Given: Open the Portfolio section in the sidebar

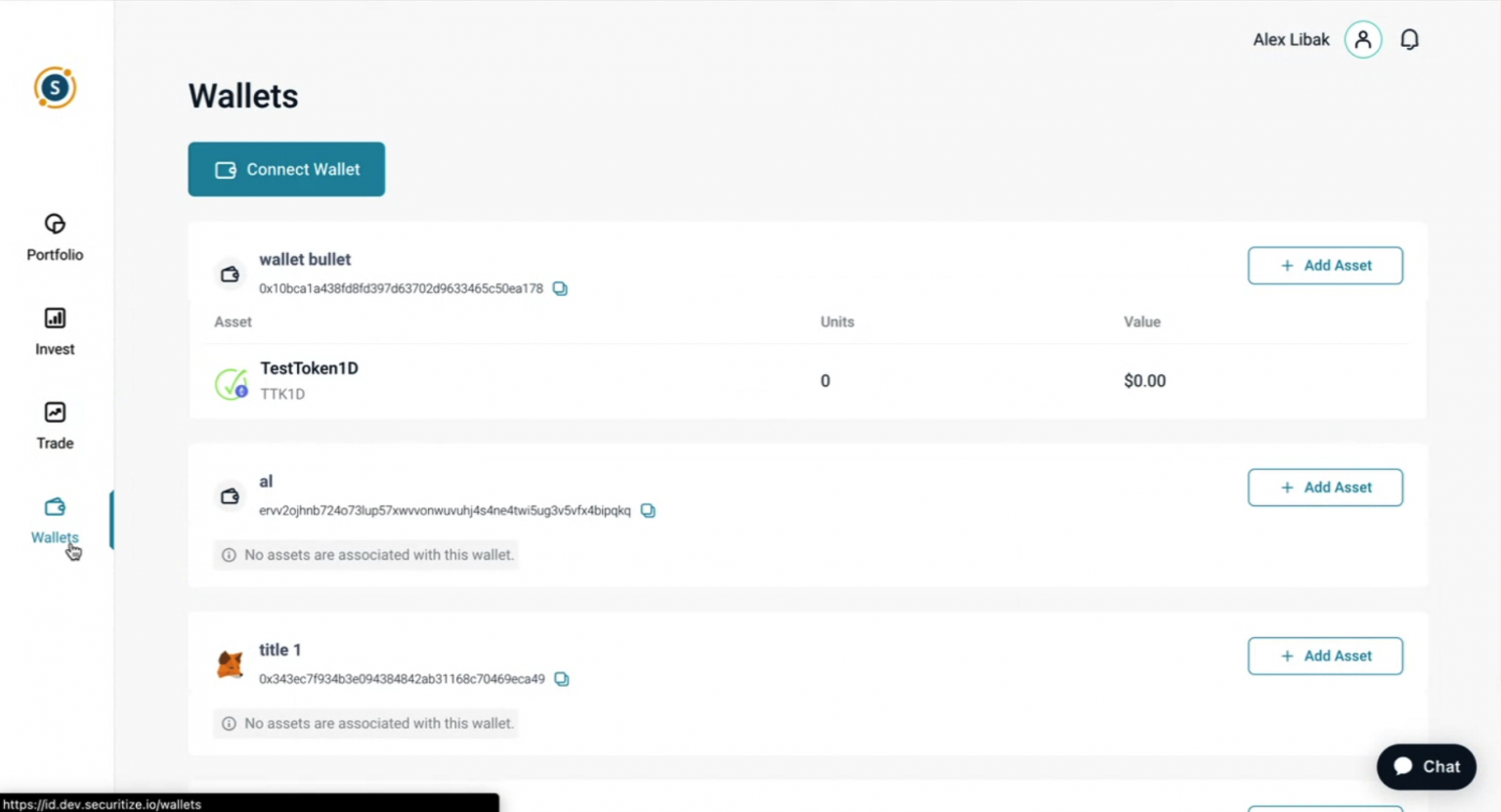Looking at the screenshot, I should point(55,236).
